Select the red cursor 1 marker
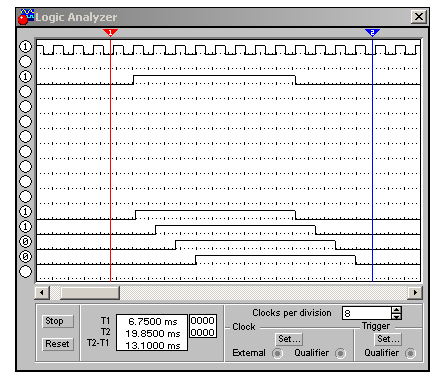443x383 pixels. [x=110, y=32]
